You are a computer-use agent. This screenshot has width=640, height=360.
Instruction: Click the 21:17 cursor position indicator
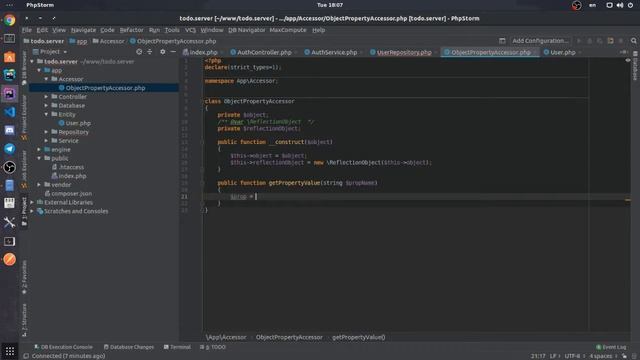(538, 356)
